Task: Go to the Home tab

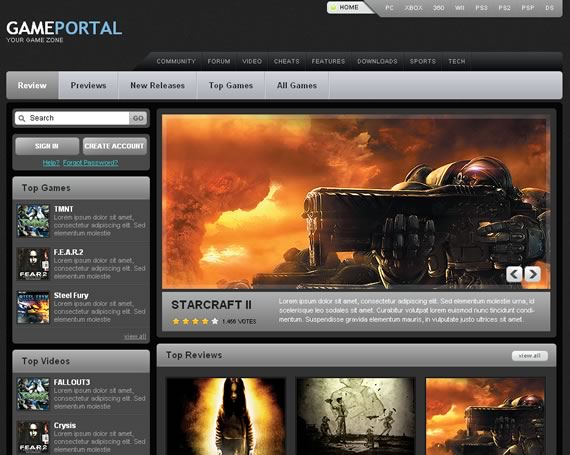Action: 349,8
